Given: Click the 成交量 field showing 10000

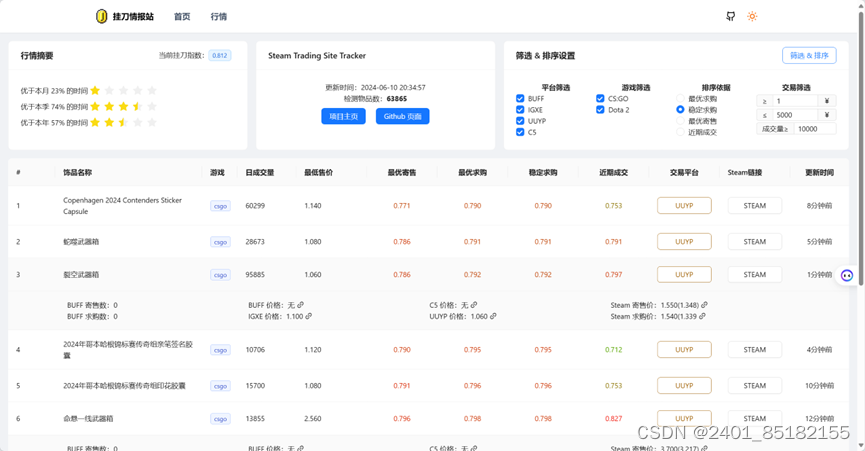Looking at the screenshot, I should tap(815, 129).
